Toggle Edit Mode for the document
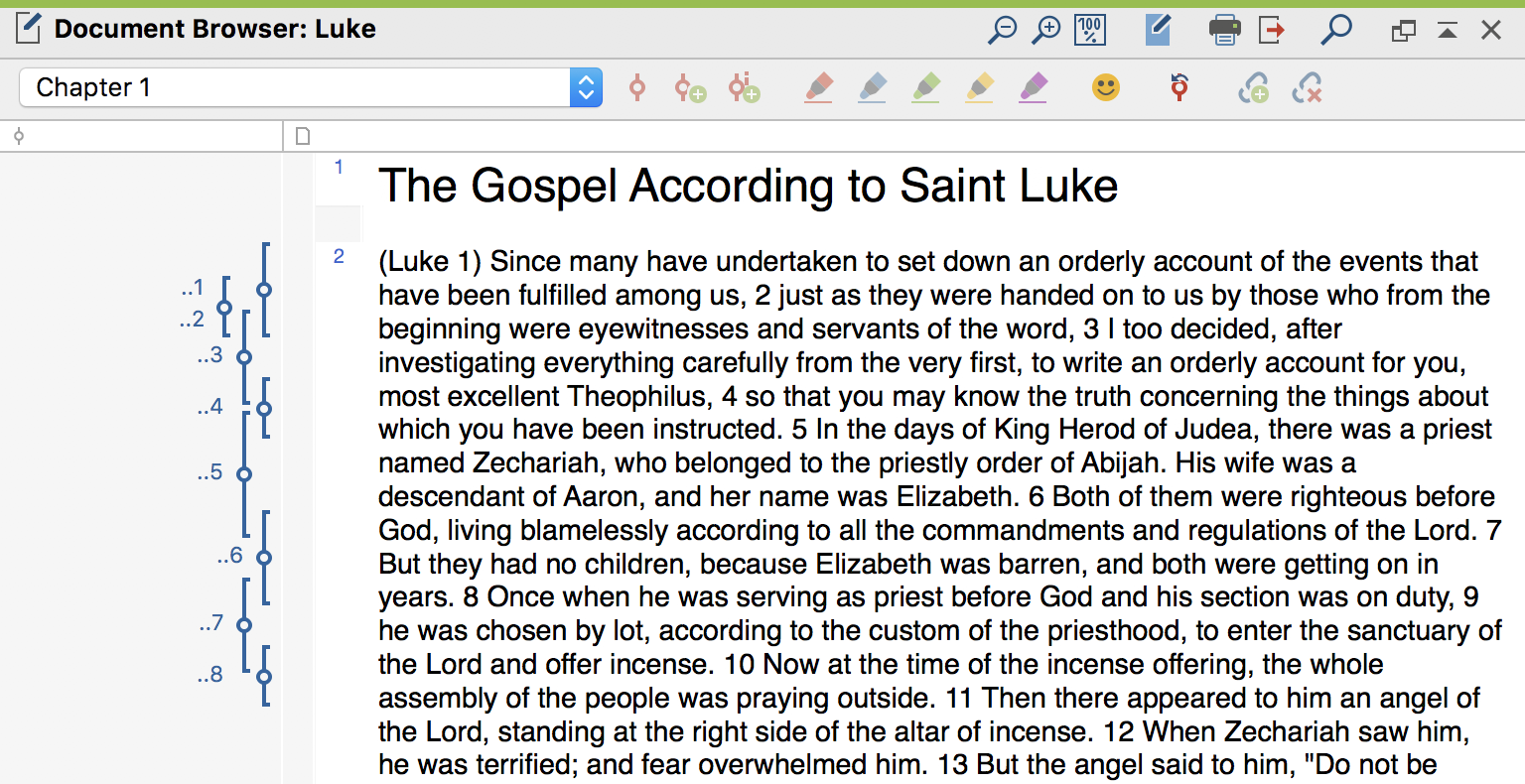1525x784 pixels. [x=1158, y=30]
